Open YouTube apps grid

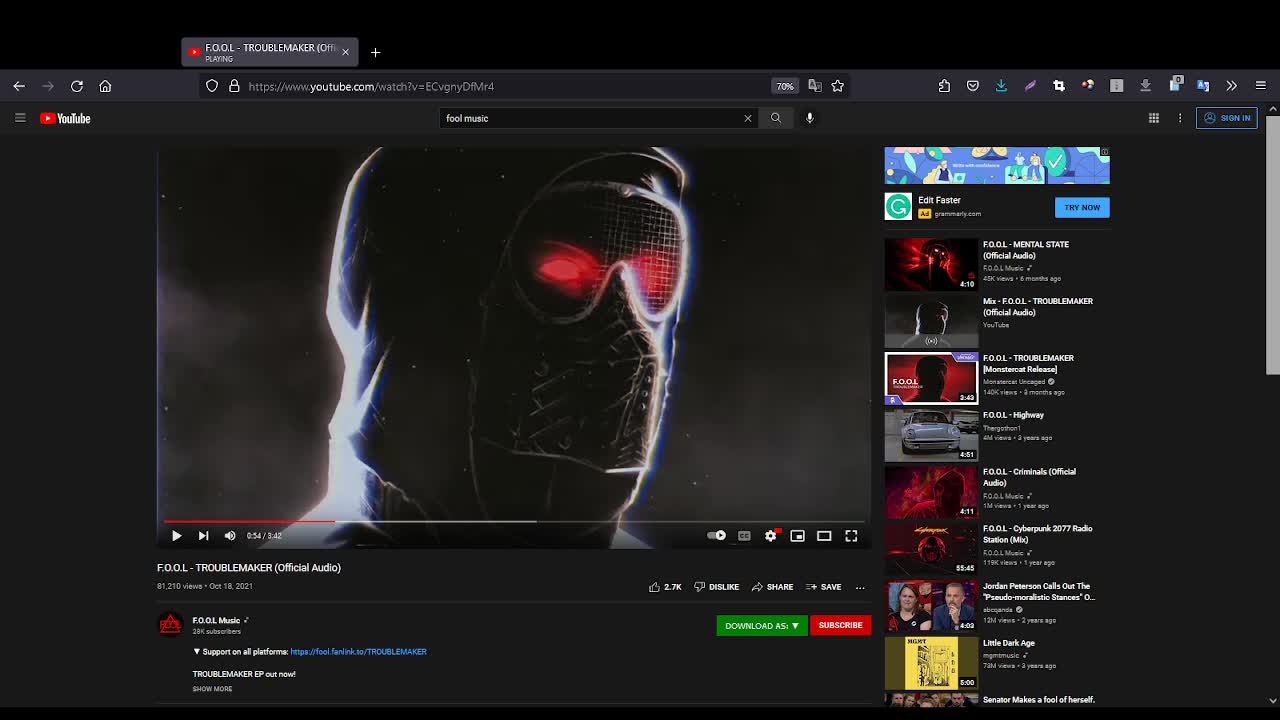[1154, 118]
